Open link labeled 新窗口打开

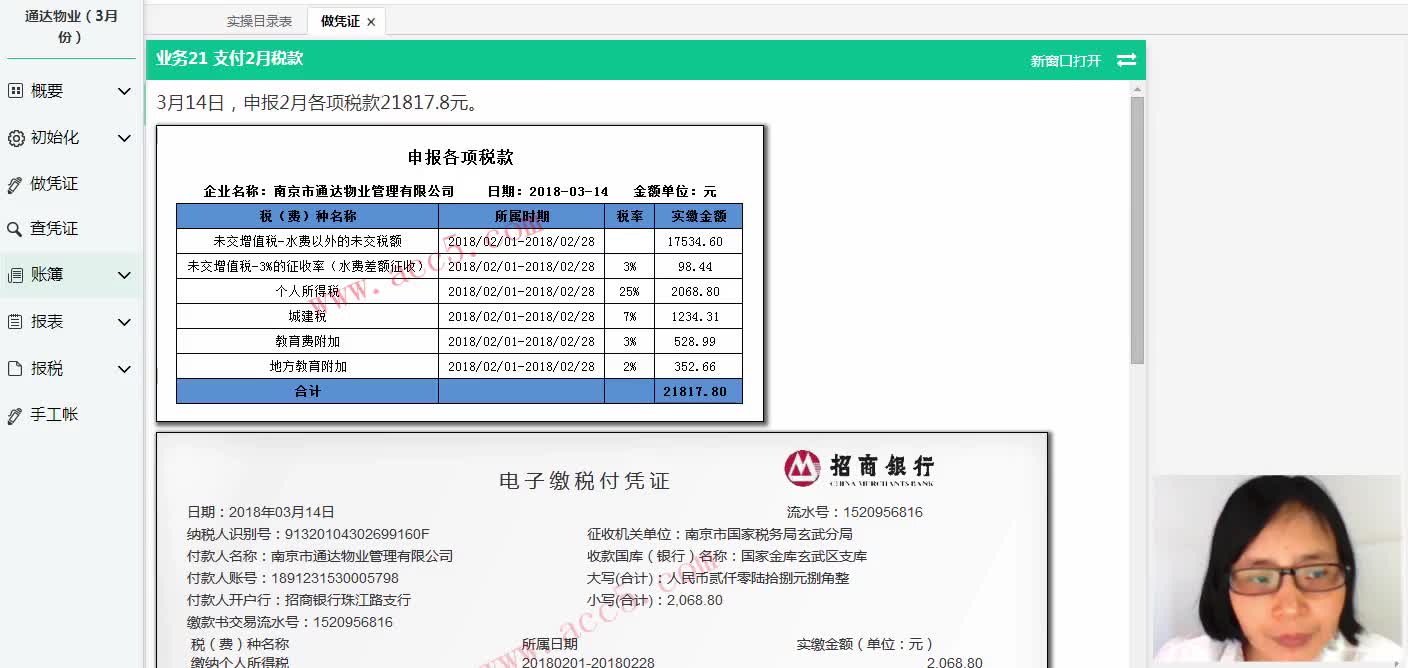[1064, 60]
